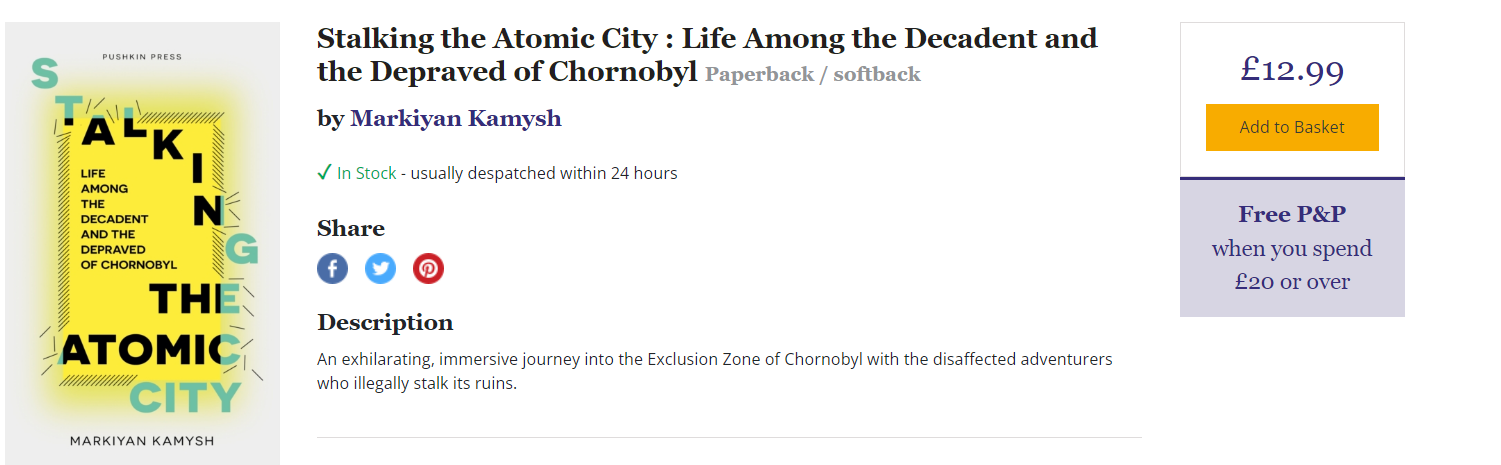Image resolution: width=1501 pixels, height=465 pixels.
Task: Share this book on Twitter
Action: (x=380, y=269)
